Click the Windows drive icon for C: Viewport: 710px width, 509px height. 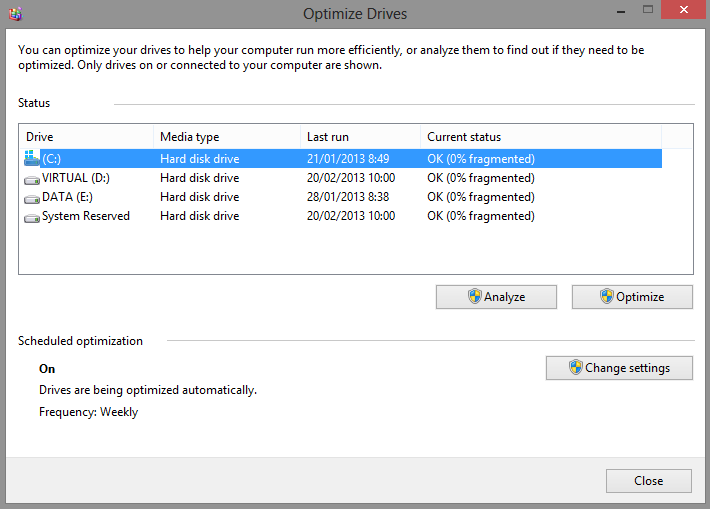tap(32, 158)
